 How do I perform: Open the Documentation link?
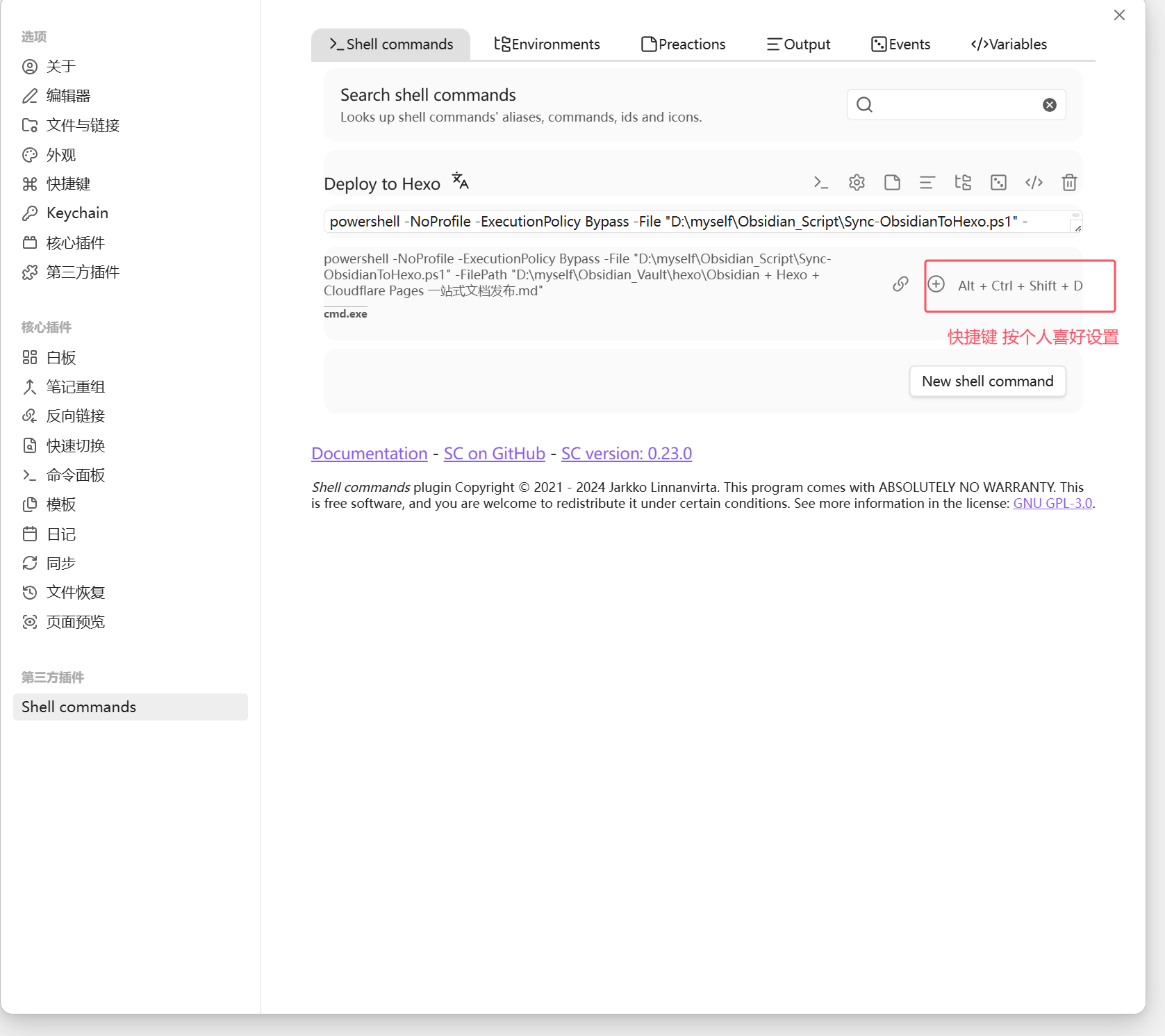pos(369,454)
